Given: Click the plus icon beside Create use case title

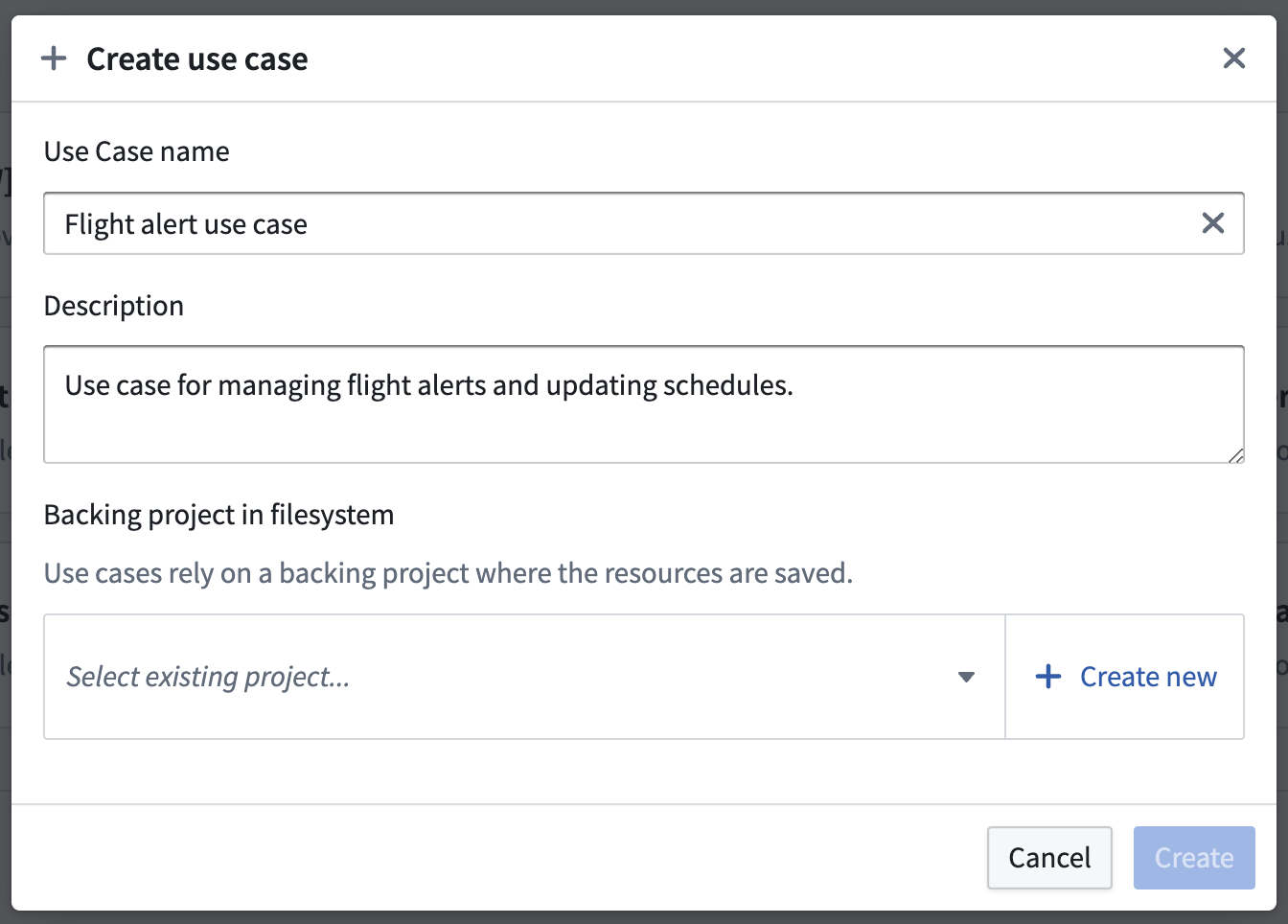Looking at the screenshot, I should click(54, 58).
